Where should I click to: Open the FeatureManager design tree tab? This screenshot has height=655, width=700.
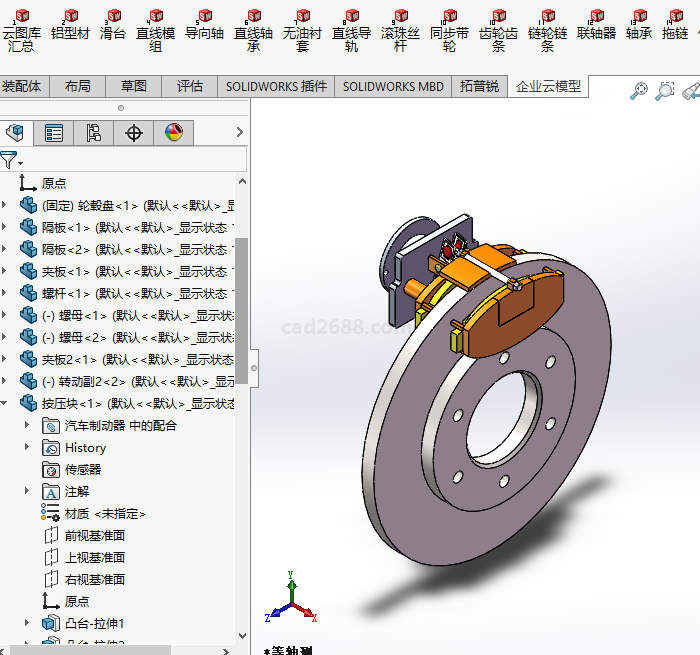[x=15, y=133]
